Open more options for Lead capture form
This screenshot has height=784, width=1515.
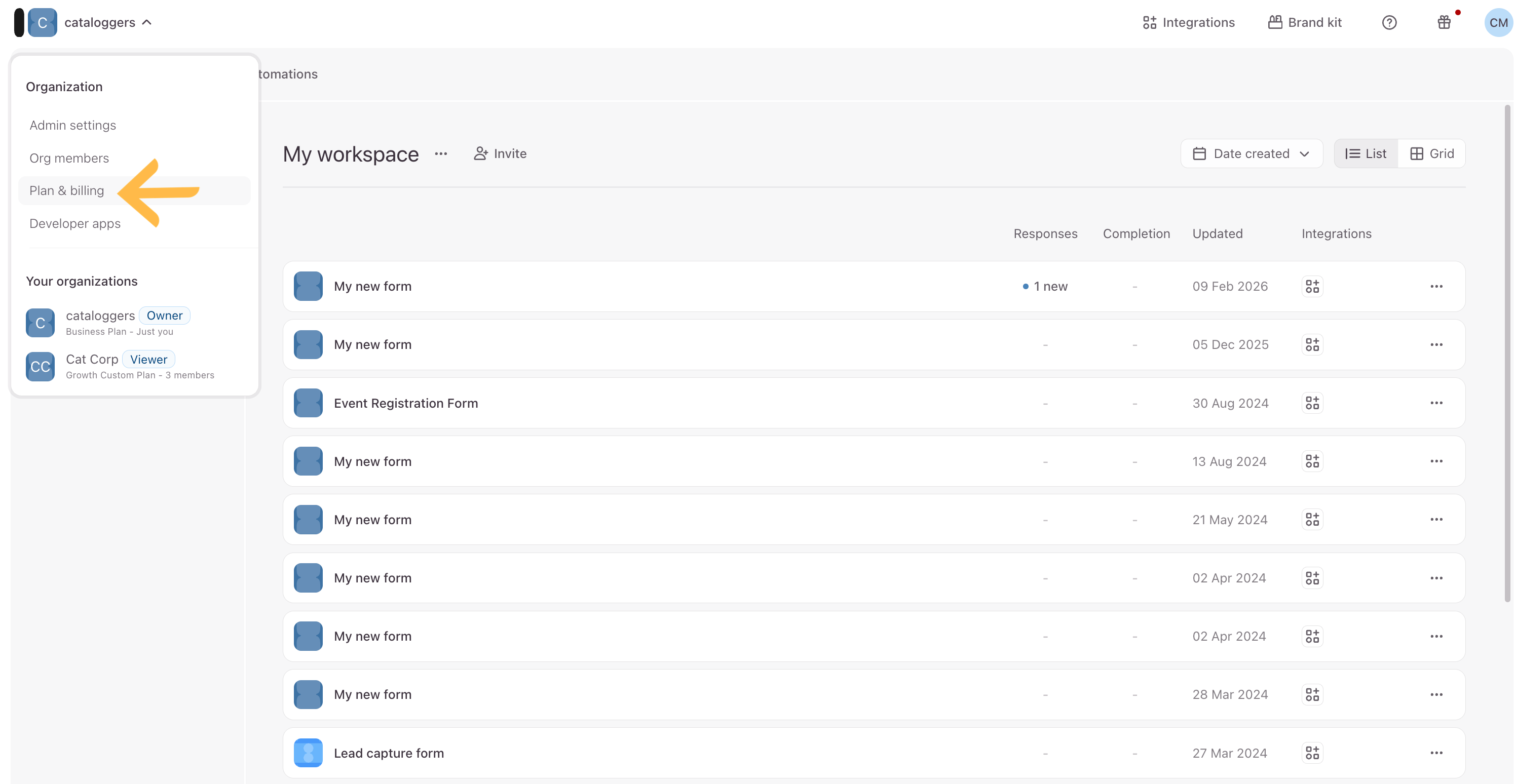[x=1436, y=753]
